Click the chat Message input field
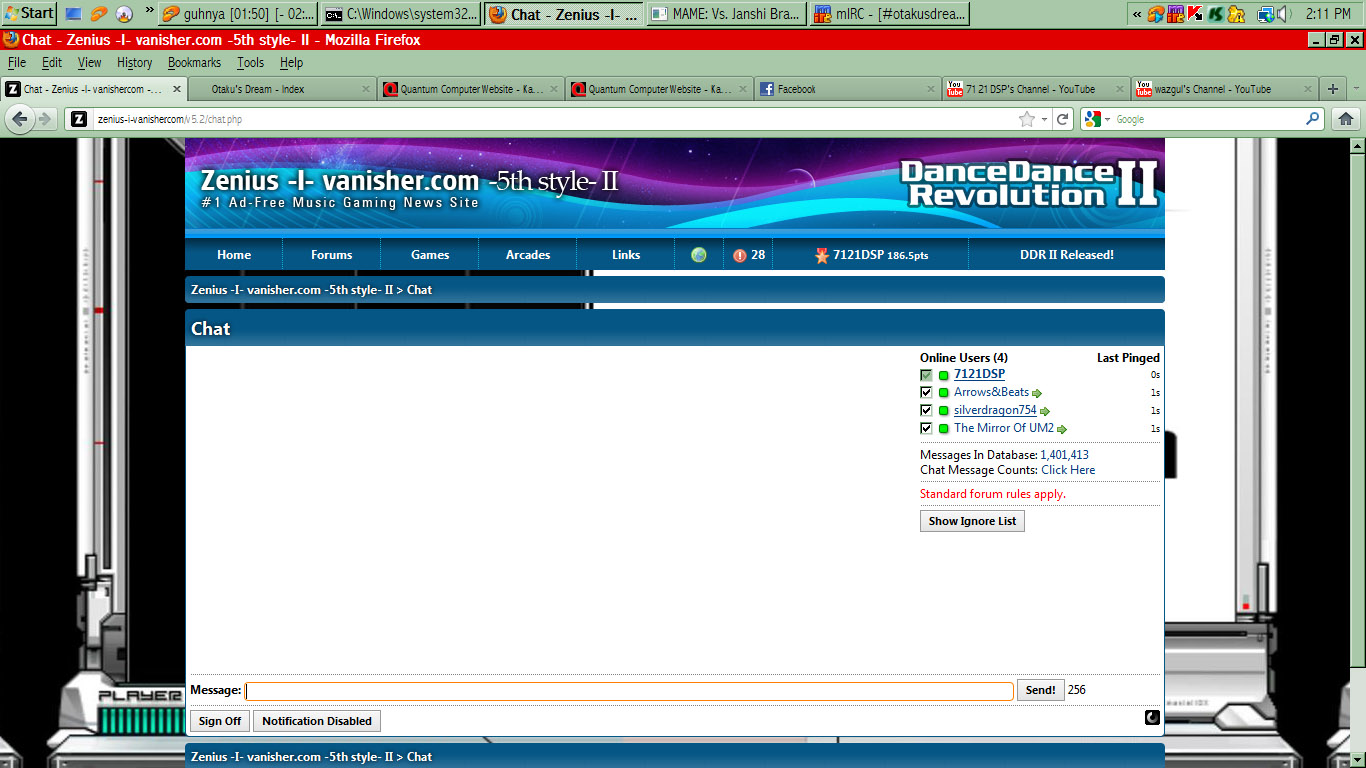Viewport: 1366px width, 768px height. [630, 691]
